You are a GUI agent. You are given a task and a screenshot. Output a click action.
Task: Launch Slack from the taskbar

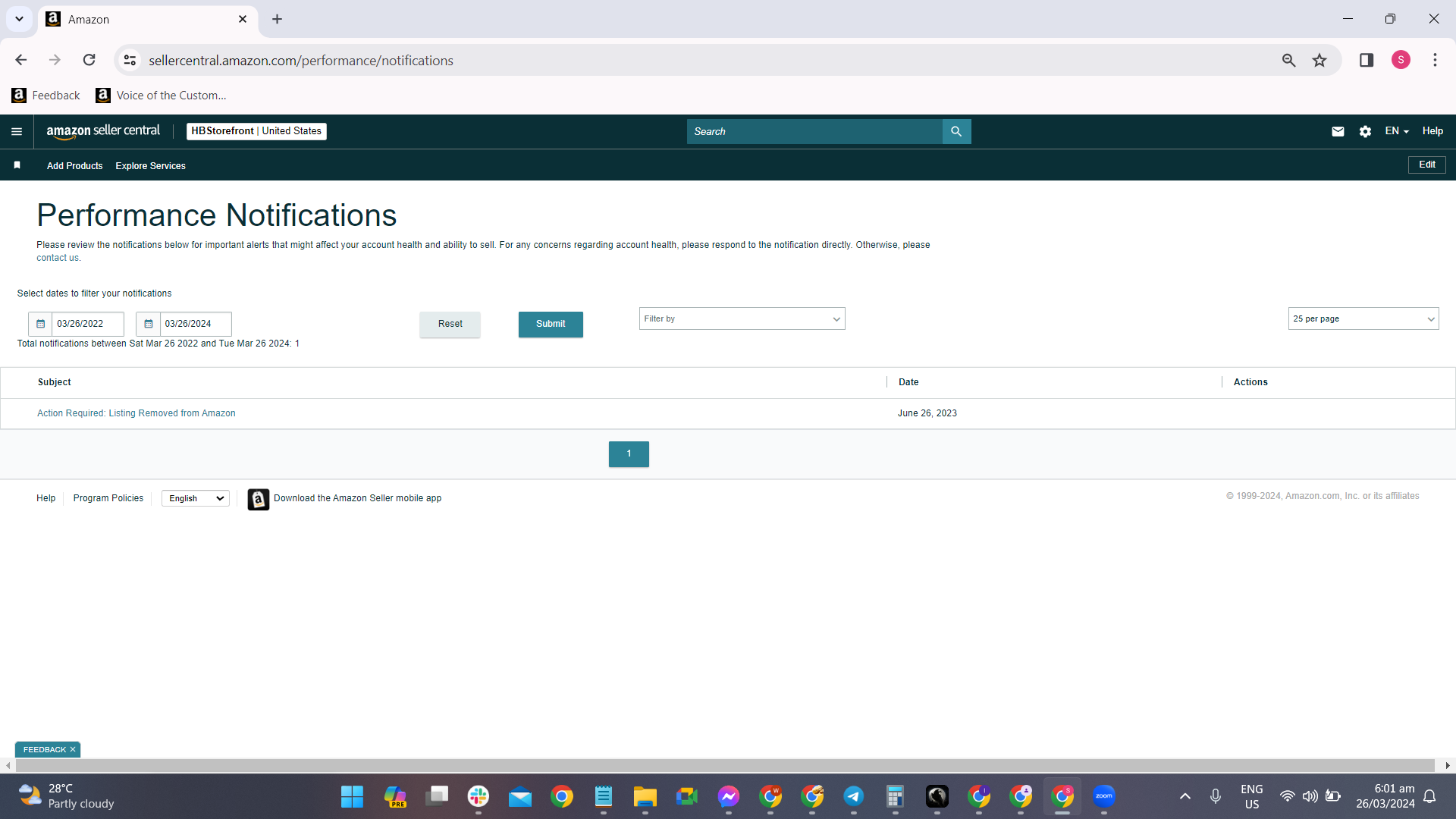tap(479, 796)
